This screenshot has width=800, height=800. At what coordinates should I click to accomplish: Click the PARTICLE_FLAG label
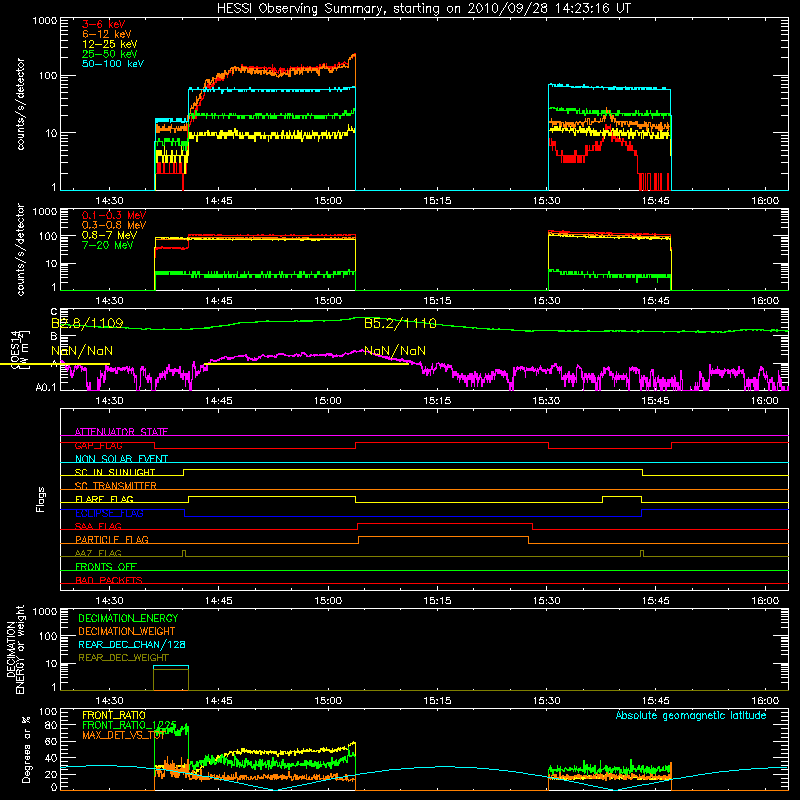(112, 539)
